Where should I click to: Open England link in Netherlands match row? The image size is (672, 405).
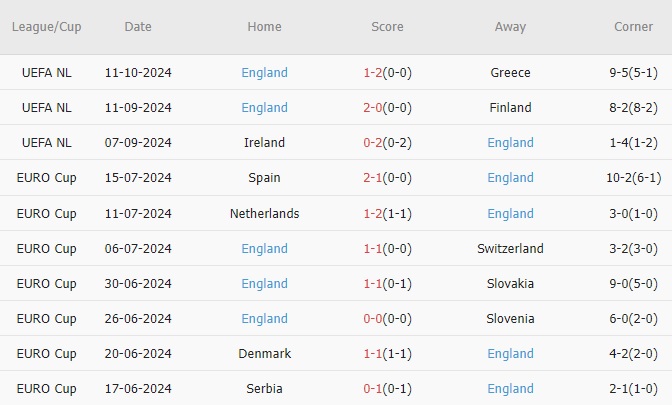click(510, 214)
